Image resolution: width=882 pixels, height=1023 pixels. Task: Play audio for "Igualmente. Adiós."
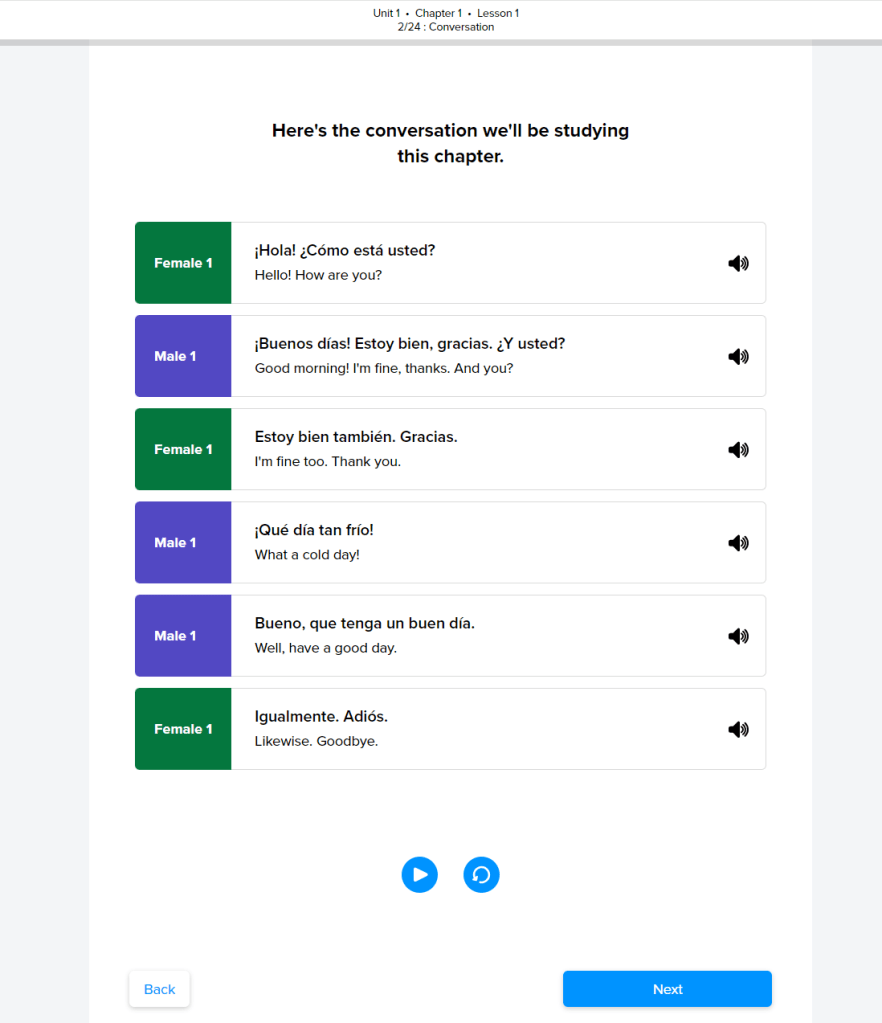point(738,729)
